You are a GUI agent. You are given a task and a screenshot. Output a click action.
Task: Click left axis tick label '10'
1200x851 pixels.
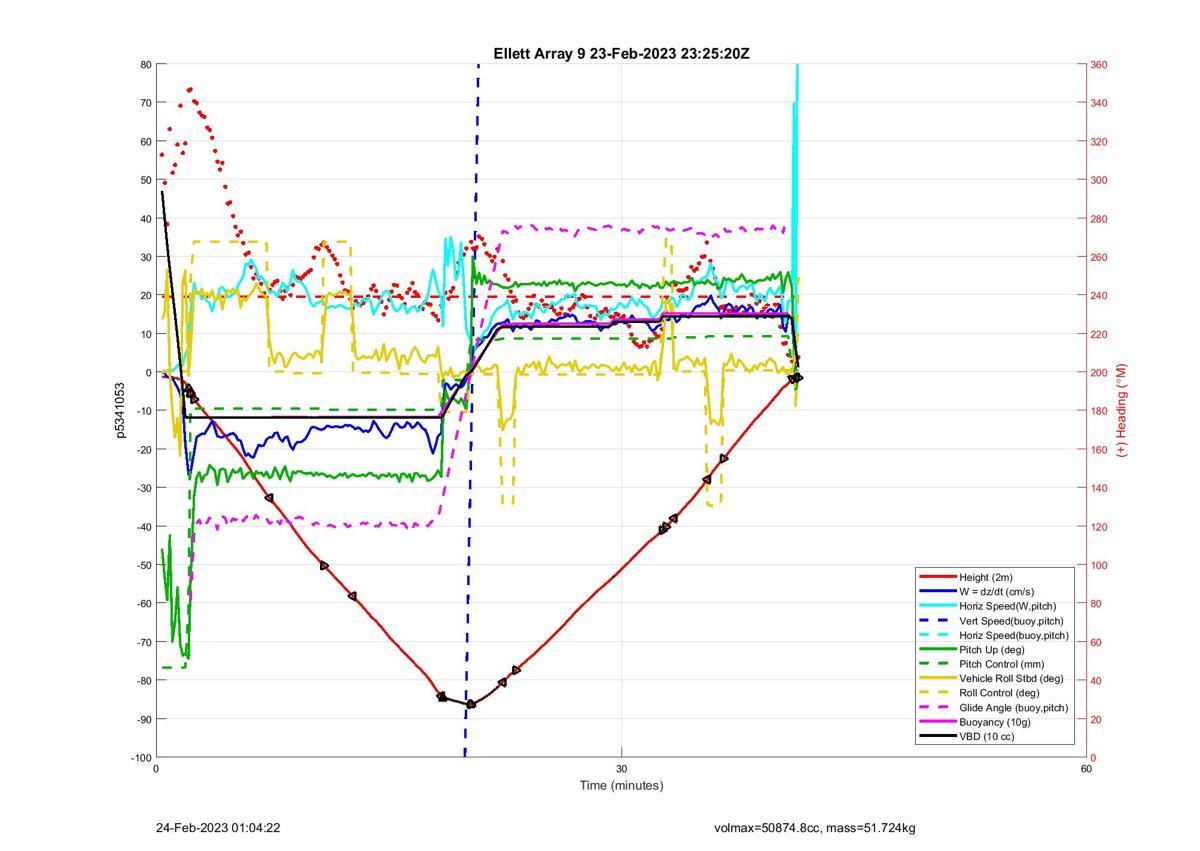click(146, 334)
